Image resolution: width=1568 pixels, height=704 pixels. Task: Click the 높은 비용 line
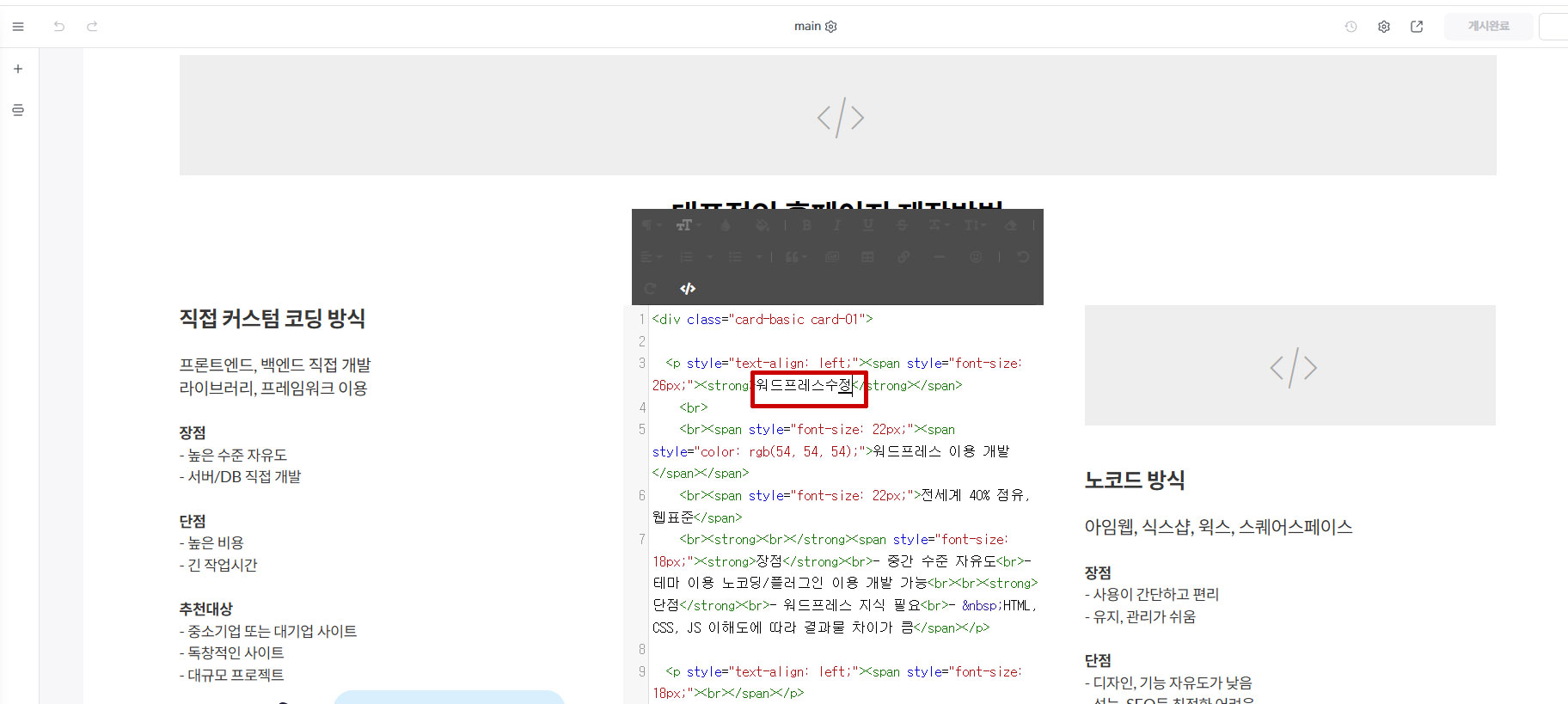tap(211, 543)
